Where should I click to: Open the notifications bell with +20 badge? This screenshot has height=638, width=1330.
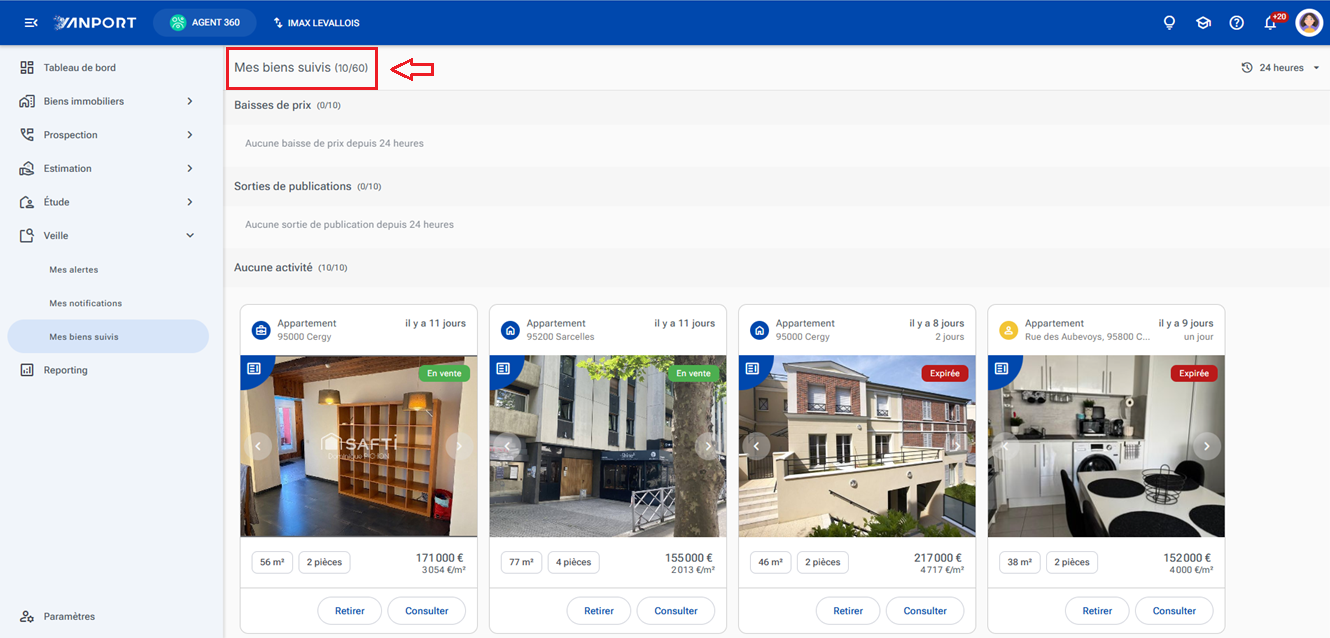tap(1271, 22)
